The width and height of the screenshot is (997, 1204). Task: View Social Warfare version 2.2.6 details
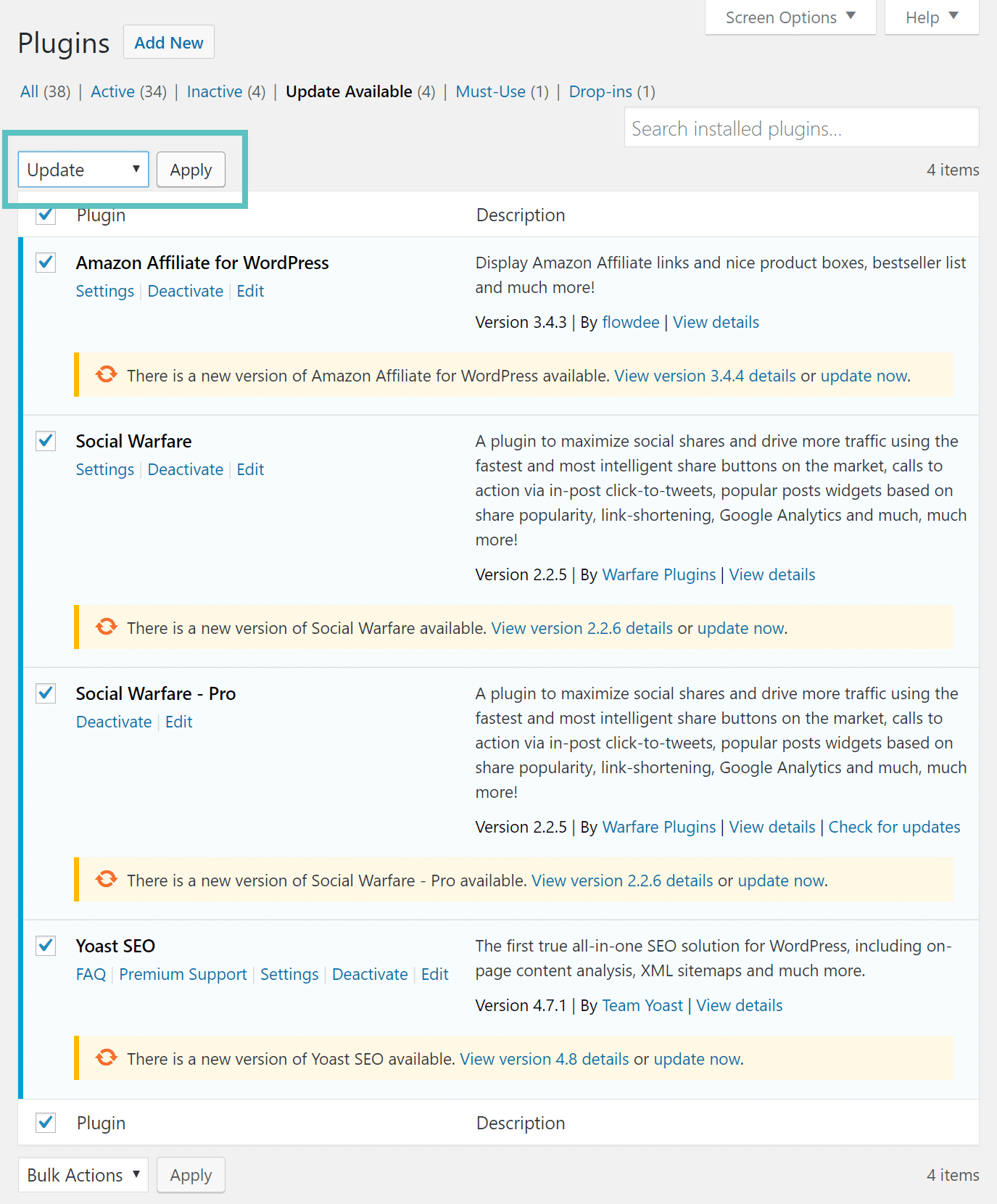coord(582,628)
